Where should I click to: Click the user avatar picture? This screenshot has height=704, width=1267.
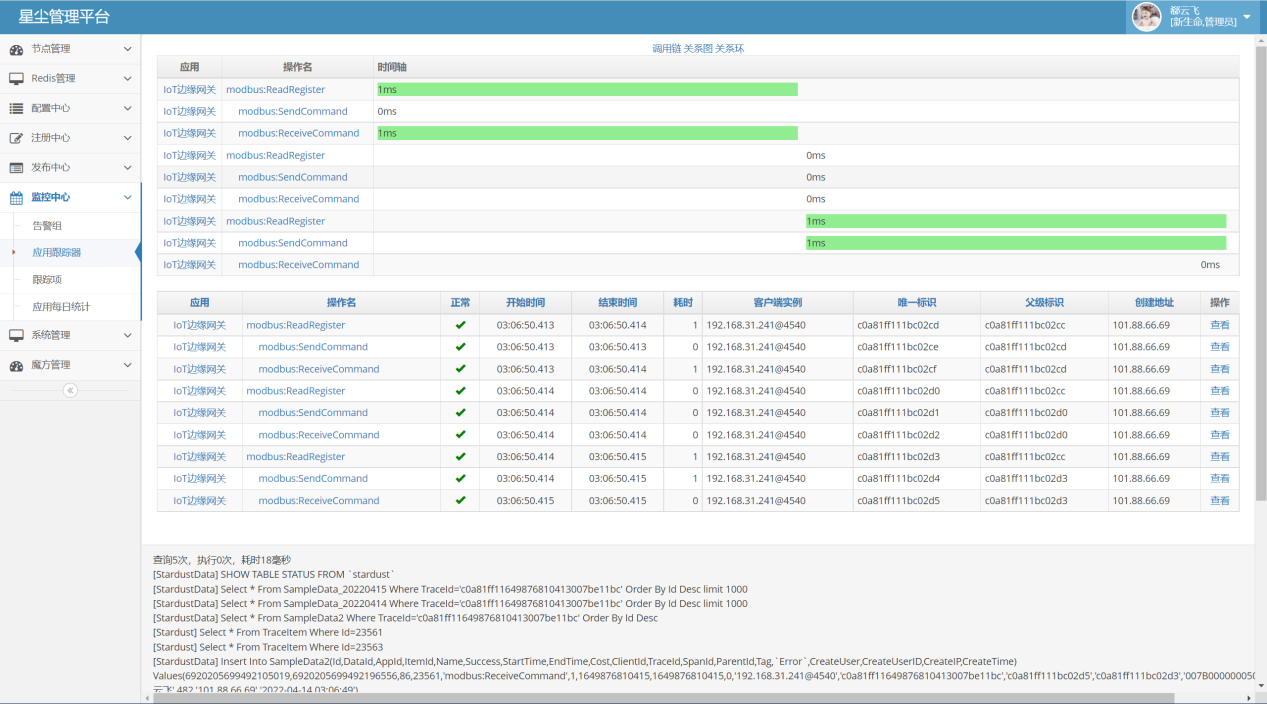[x=1146, y=17]
